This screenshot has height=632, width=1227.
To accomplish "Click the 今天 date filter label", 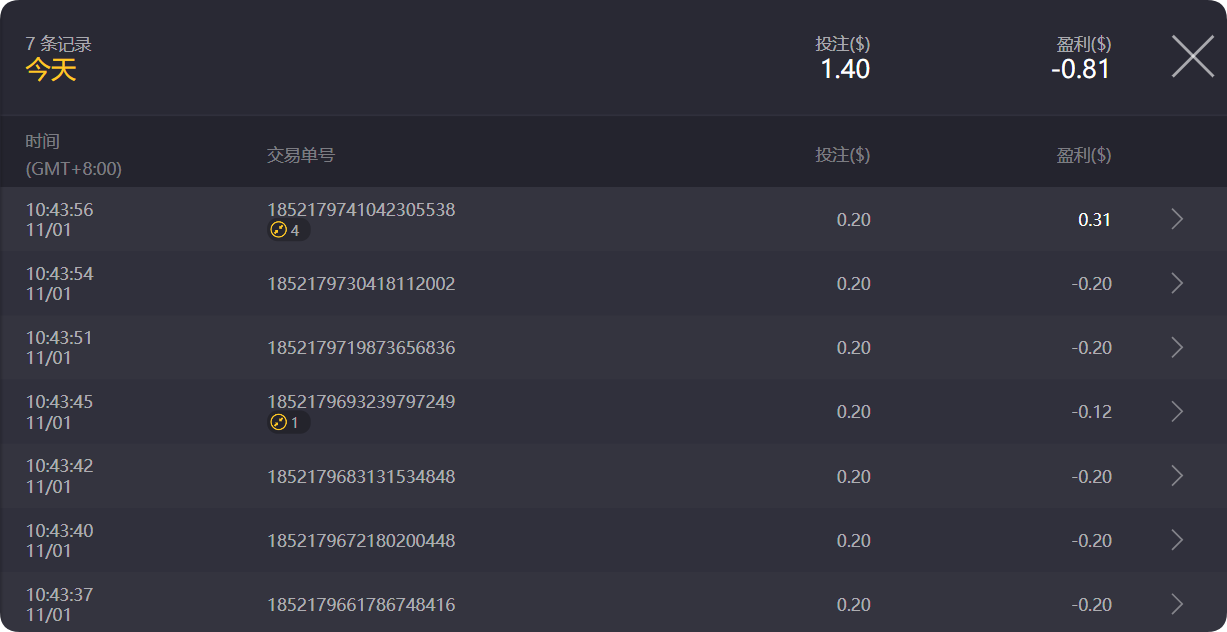I will (x=51, y=70).
